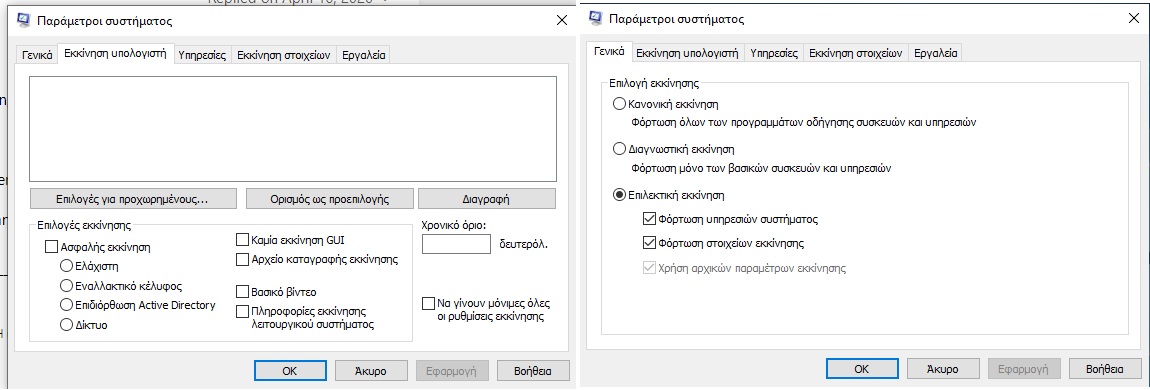
Task: Open Εκκίνηση στοιχείων tab in left window
Action: pyautogui.click(x=284, y=55)
